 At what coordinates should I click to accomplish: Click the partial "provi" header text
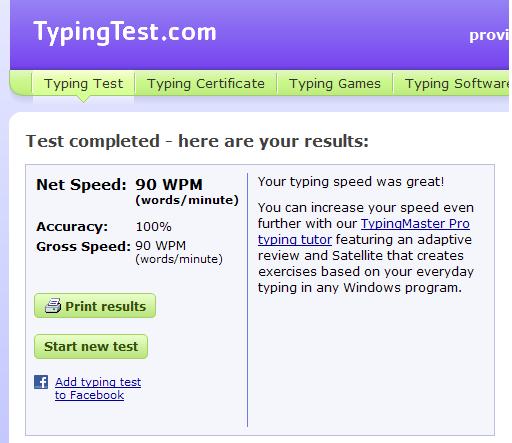coord(489,35)
